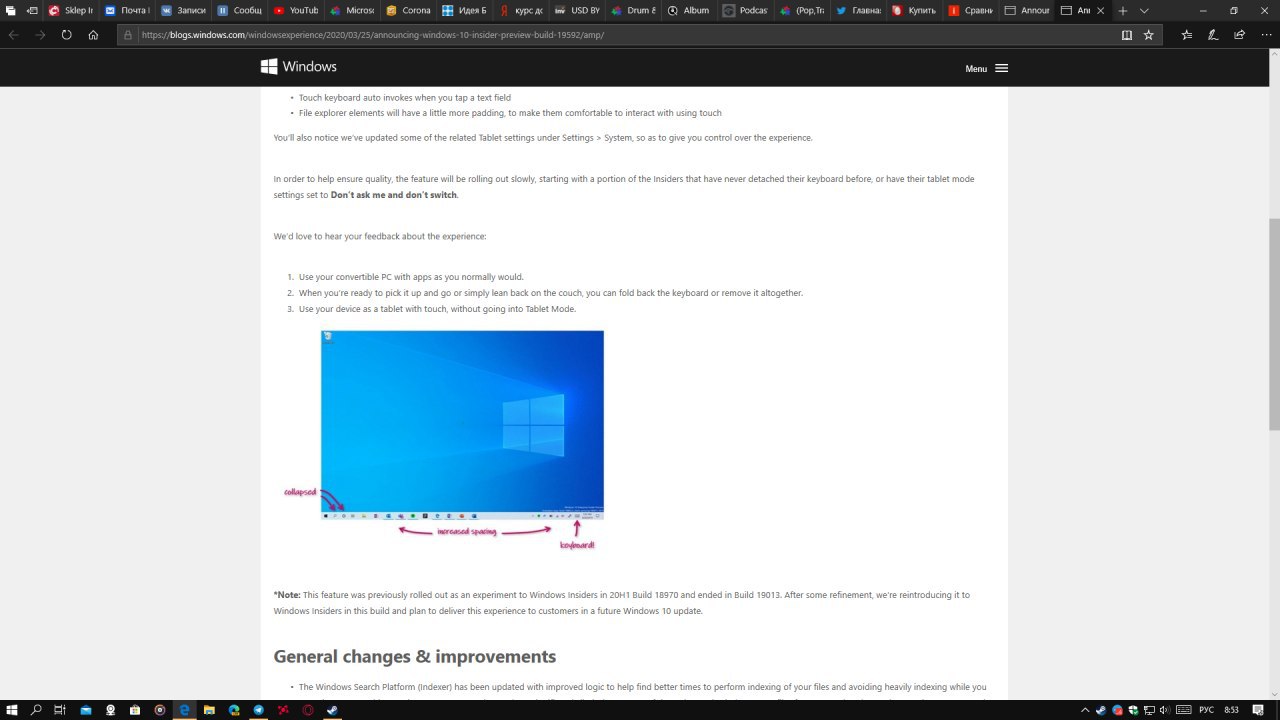The width and height of the screenshot is (1280, 720).
Task: Switch to the Drum tab
Action: point(632,10)
